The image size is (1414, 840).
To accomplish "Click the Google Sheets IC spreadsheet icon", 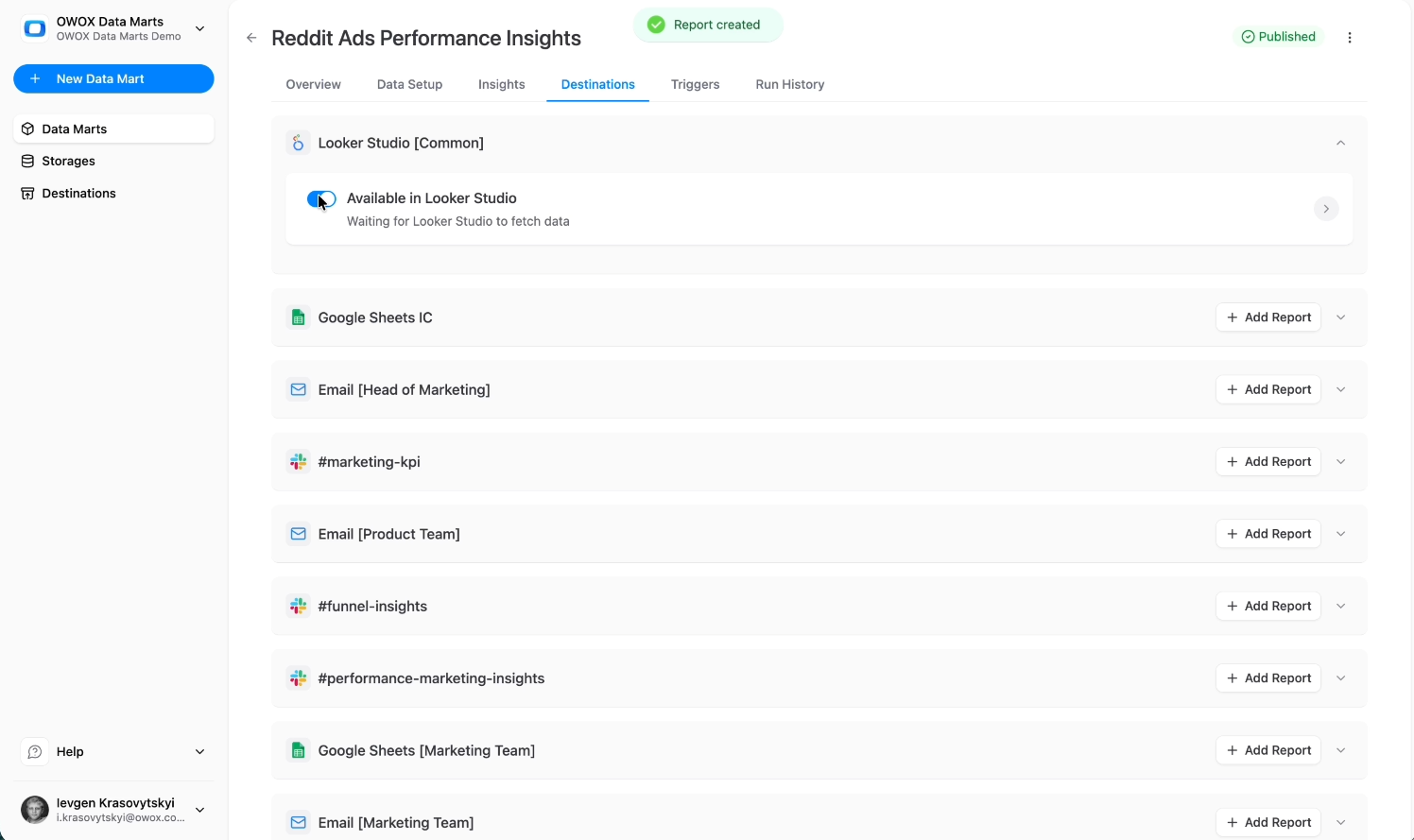I will pyautogui.click(x=299, y=317).
